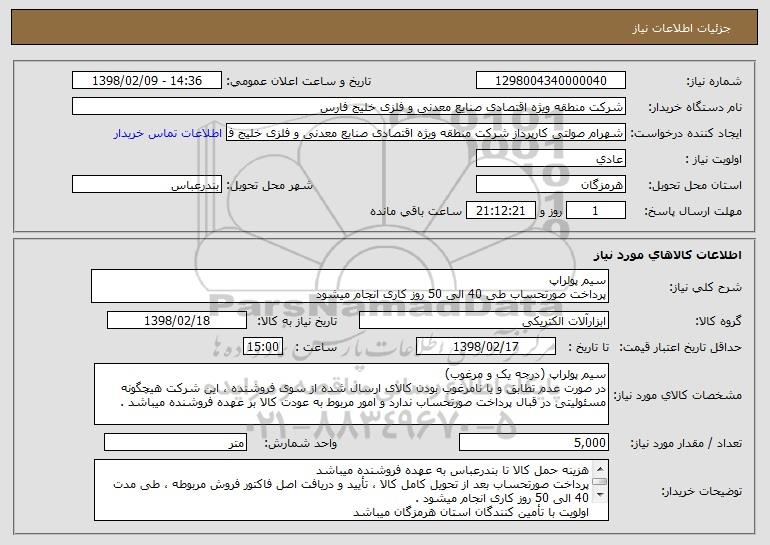Click the label شرح کلی نیاز
Viewport: 770px width, 545px height.
coord(706,287)
